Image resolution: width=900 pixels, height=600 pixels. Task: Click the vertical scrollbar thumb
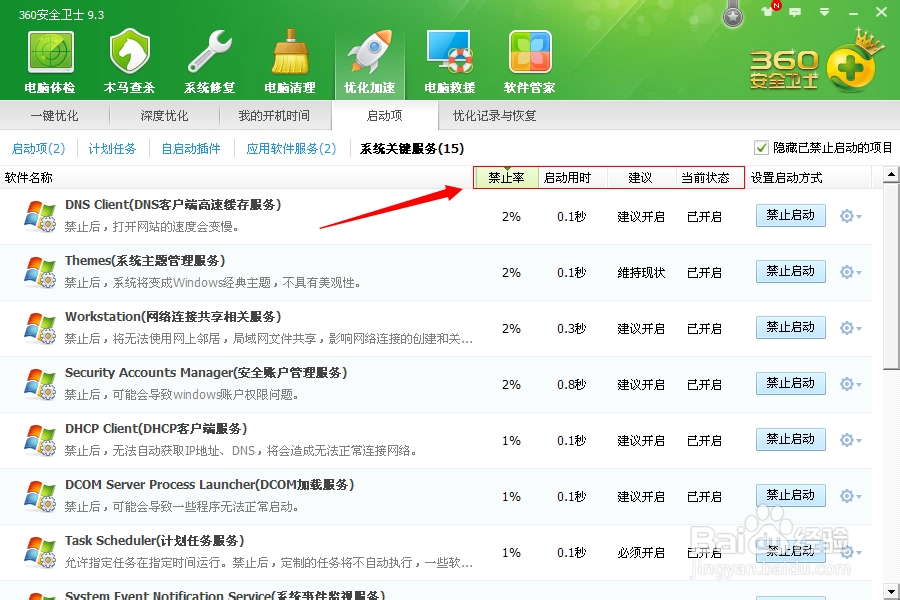891,276
